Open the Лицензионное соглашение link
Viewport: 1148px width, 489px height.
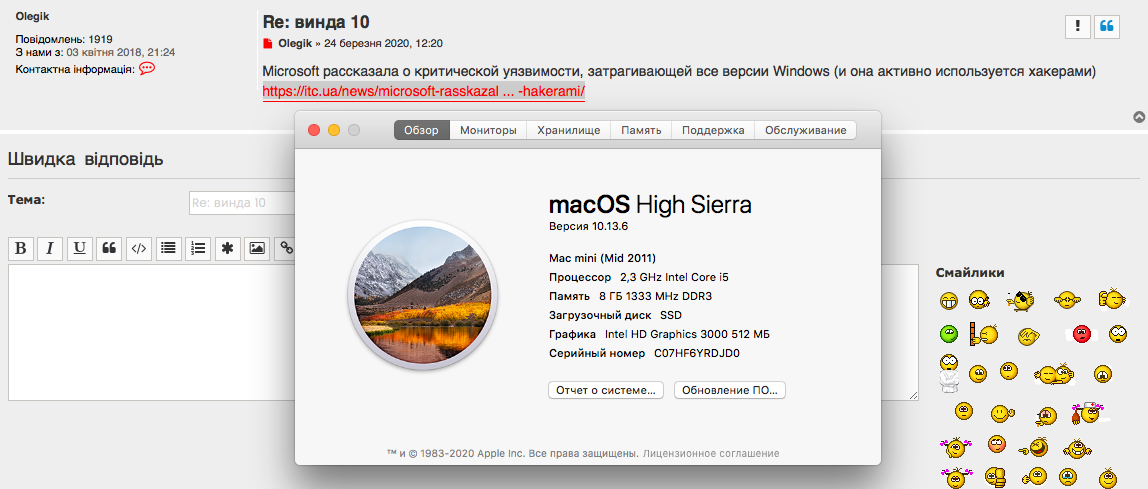pos(711,454)
